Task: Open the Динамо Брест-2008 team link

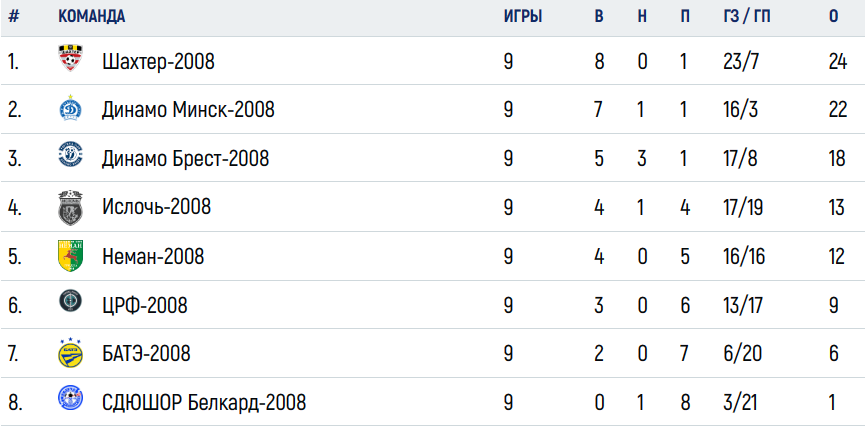Action: coord(185,159)
